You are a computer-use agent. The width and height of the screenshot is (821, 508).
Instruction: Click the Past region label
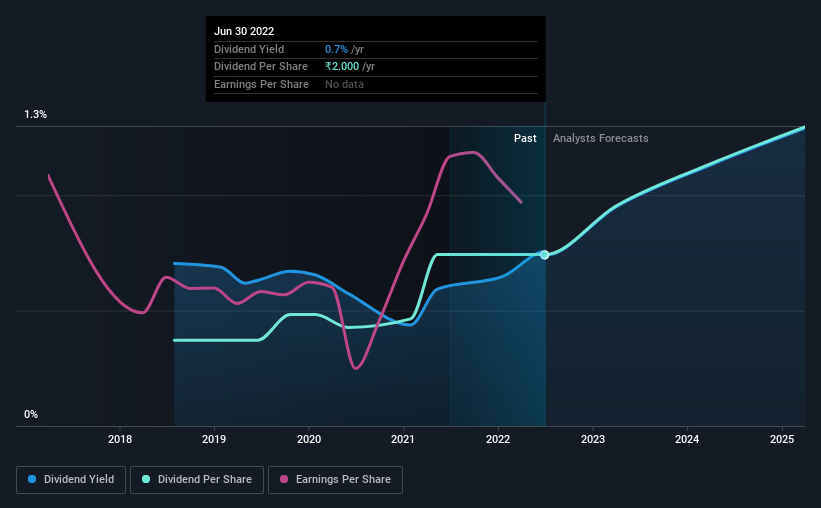(525, 138)
